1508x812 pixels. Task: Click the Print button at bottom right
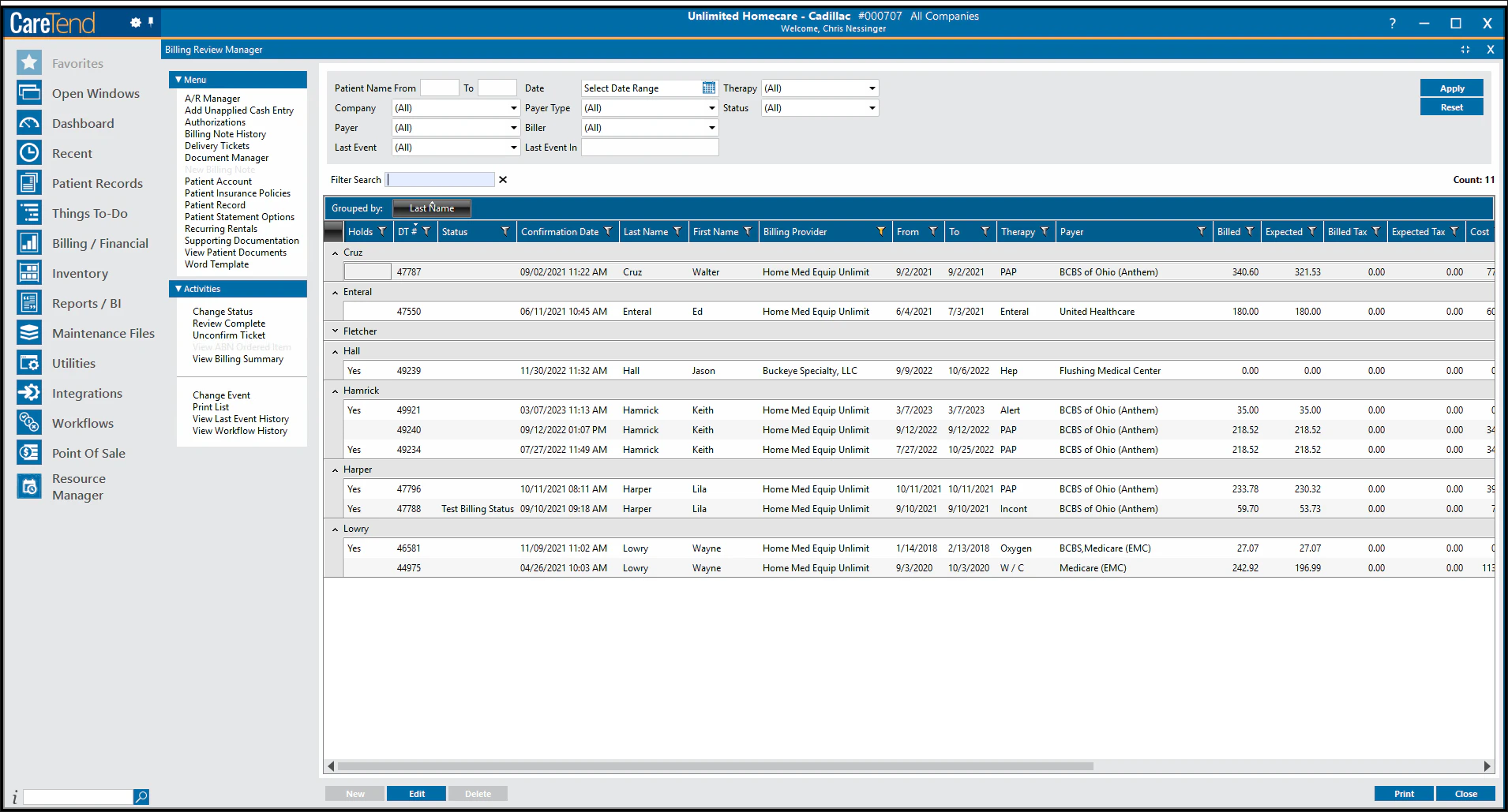click(1403, 793)
